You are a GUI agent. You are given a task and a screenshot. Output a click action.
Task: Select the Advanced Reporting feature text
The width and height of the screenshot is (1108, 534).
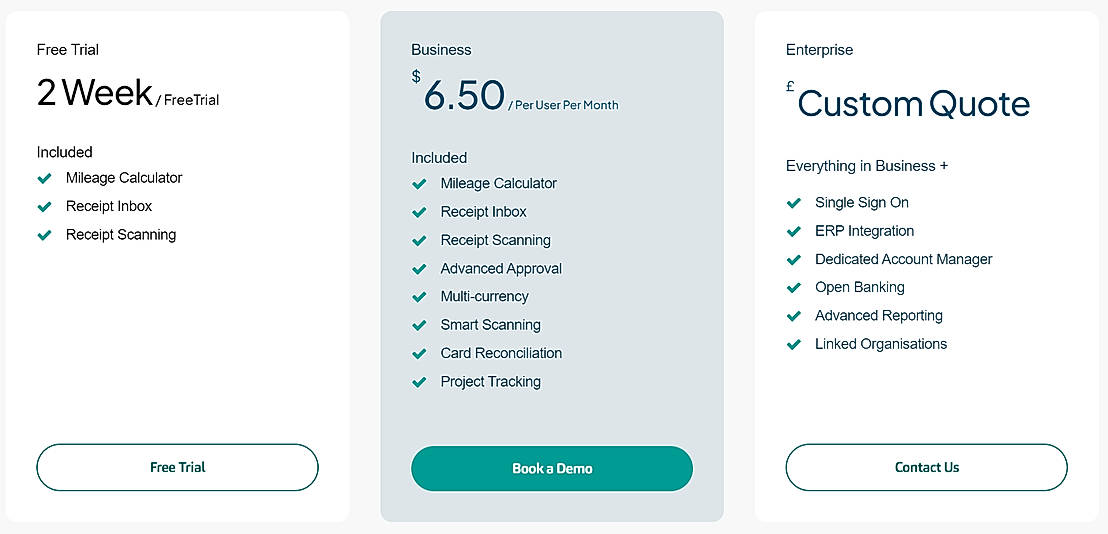pyautogui.click(x=878, y=316)
